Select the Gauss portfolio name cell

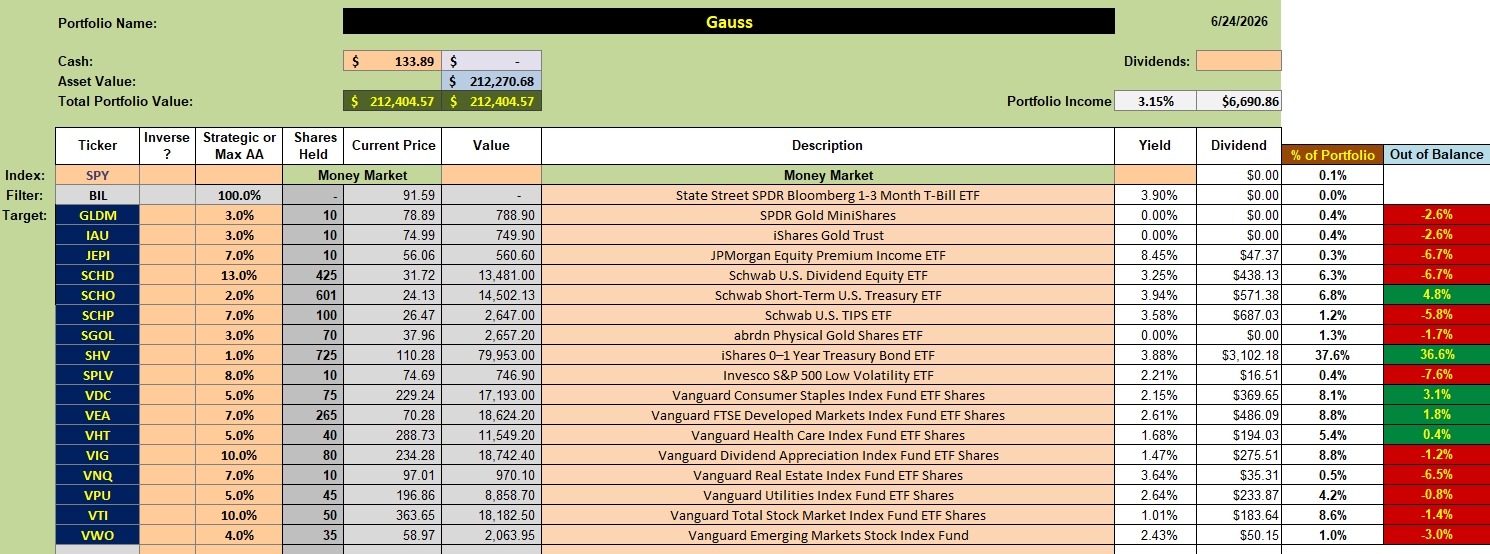pyautogui.click(x=728, y=22)
